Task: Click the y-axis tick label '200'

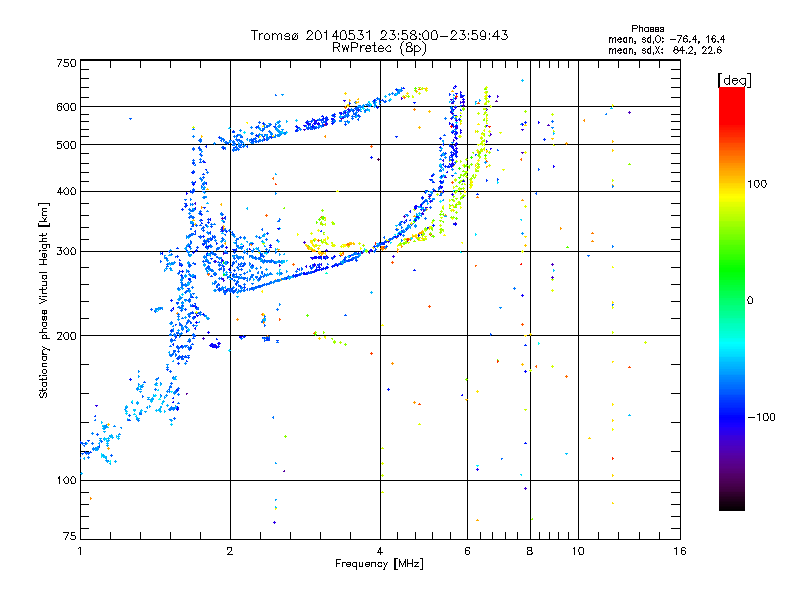Action: coord(66,336)
